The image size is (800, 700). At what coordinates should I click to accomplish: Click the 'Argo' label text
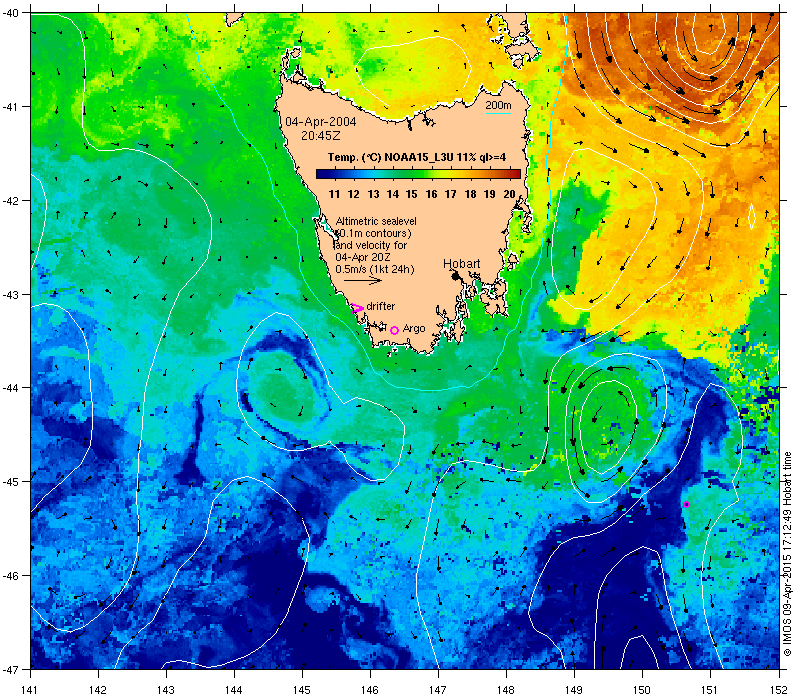coord(414,329)
